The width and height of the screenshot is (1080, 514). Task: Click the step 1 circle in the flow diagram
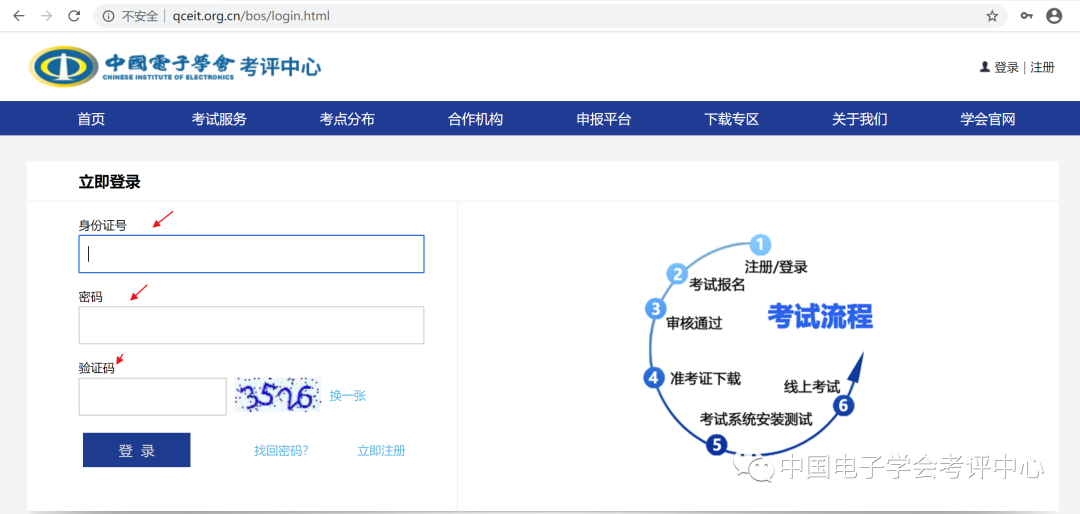[x=760, y=244]
